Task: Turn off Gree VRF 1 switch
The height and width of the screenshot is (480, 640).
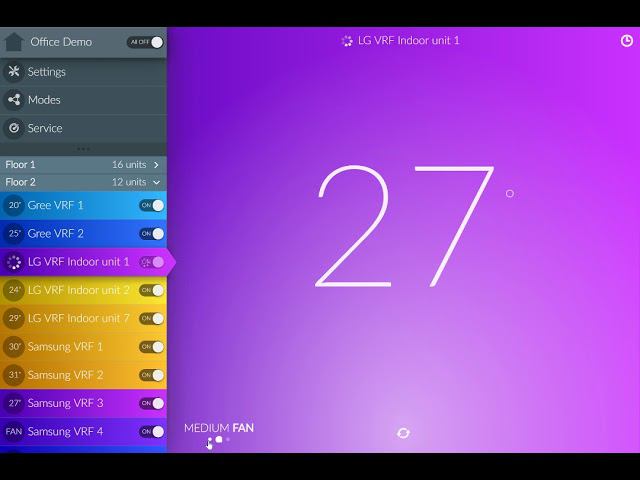Action: [x=151, y=205]
